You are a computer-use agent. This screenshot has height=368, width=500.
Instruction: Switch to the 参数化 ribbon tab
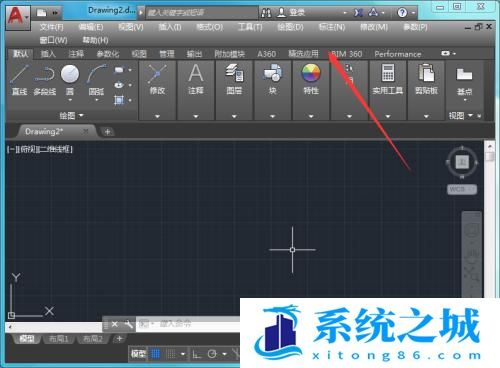coord(108,54)
